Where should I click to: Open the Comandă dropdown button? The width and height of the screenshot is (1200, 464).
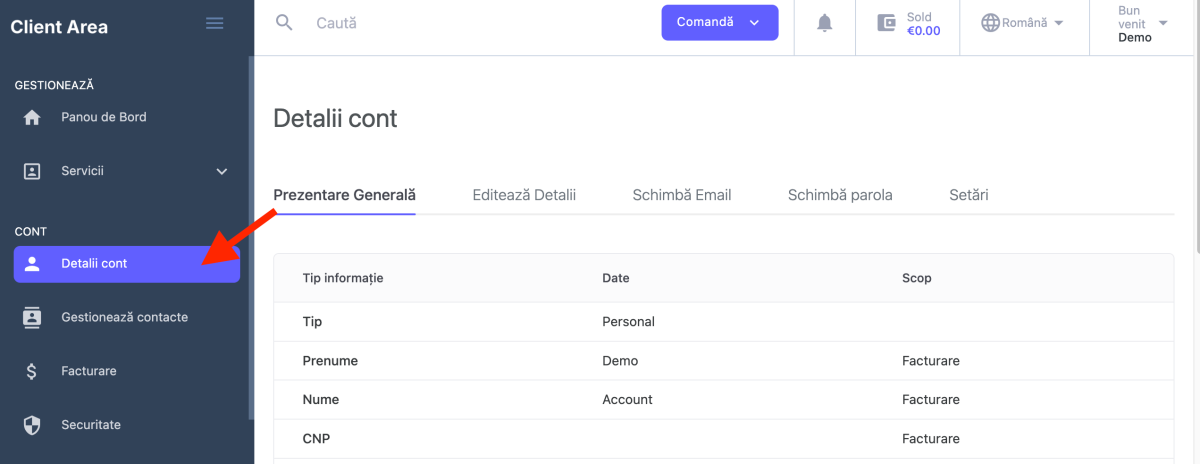click(x=719, y=22)
